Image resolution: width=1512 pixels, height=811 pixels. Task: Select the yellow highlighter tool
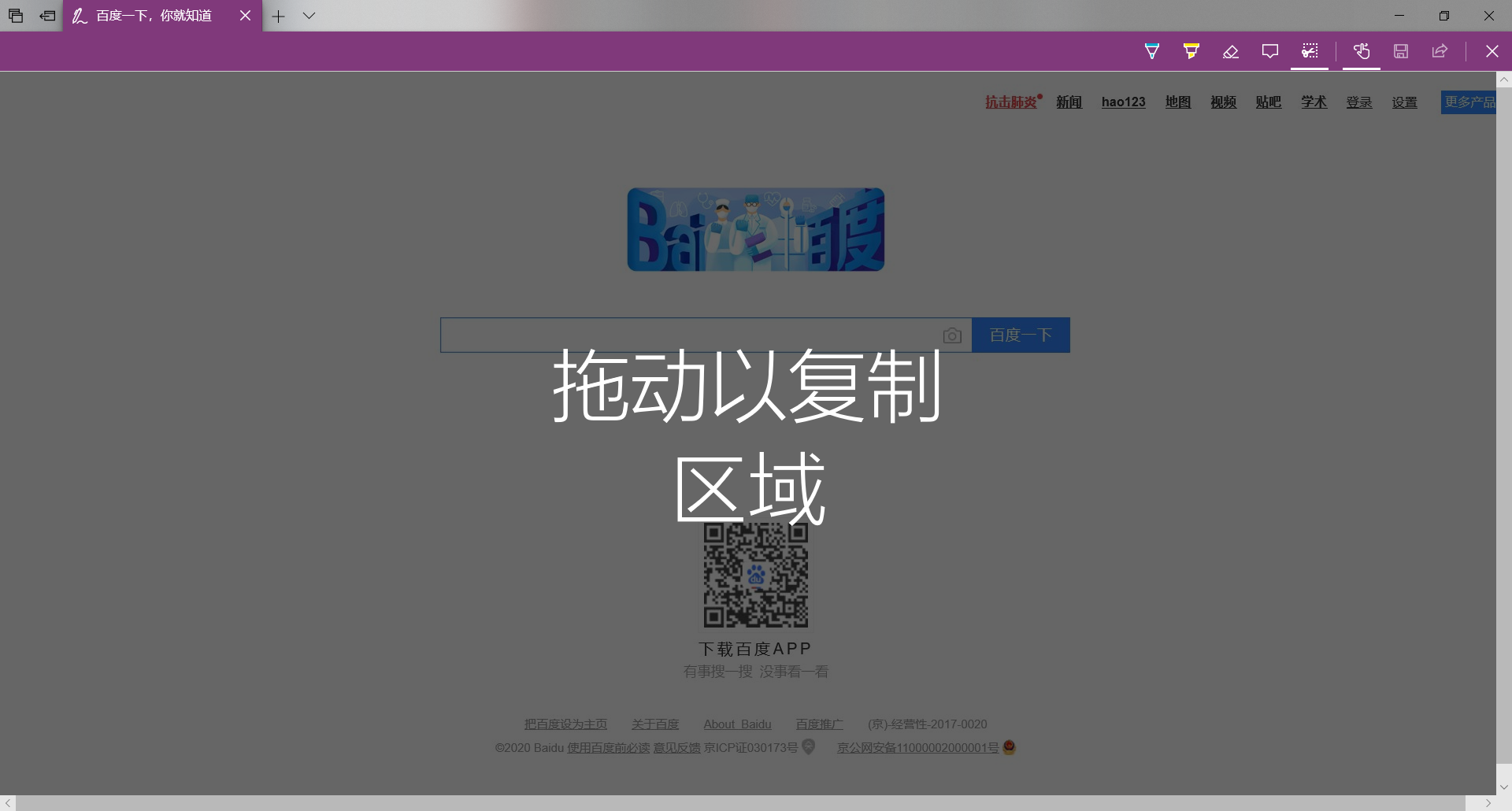pyautogui.click(x=1191, y=51)
